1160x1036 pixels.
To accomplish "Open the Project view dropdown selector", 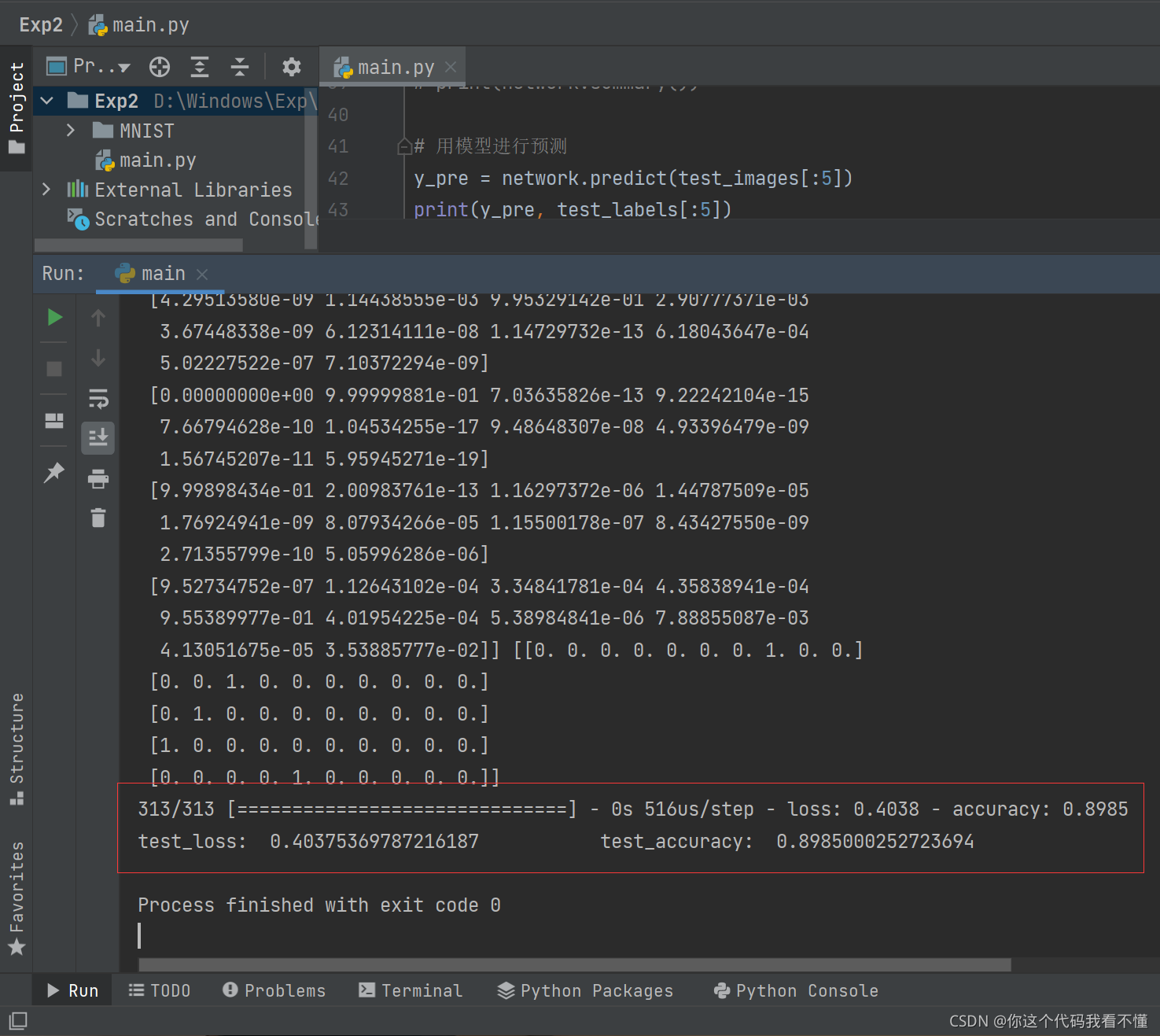I will coord(88,67).
